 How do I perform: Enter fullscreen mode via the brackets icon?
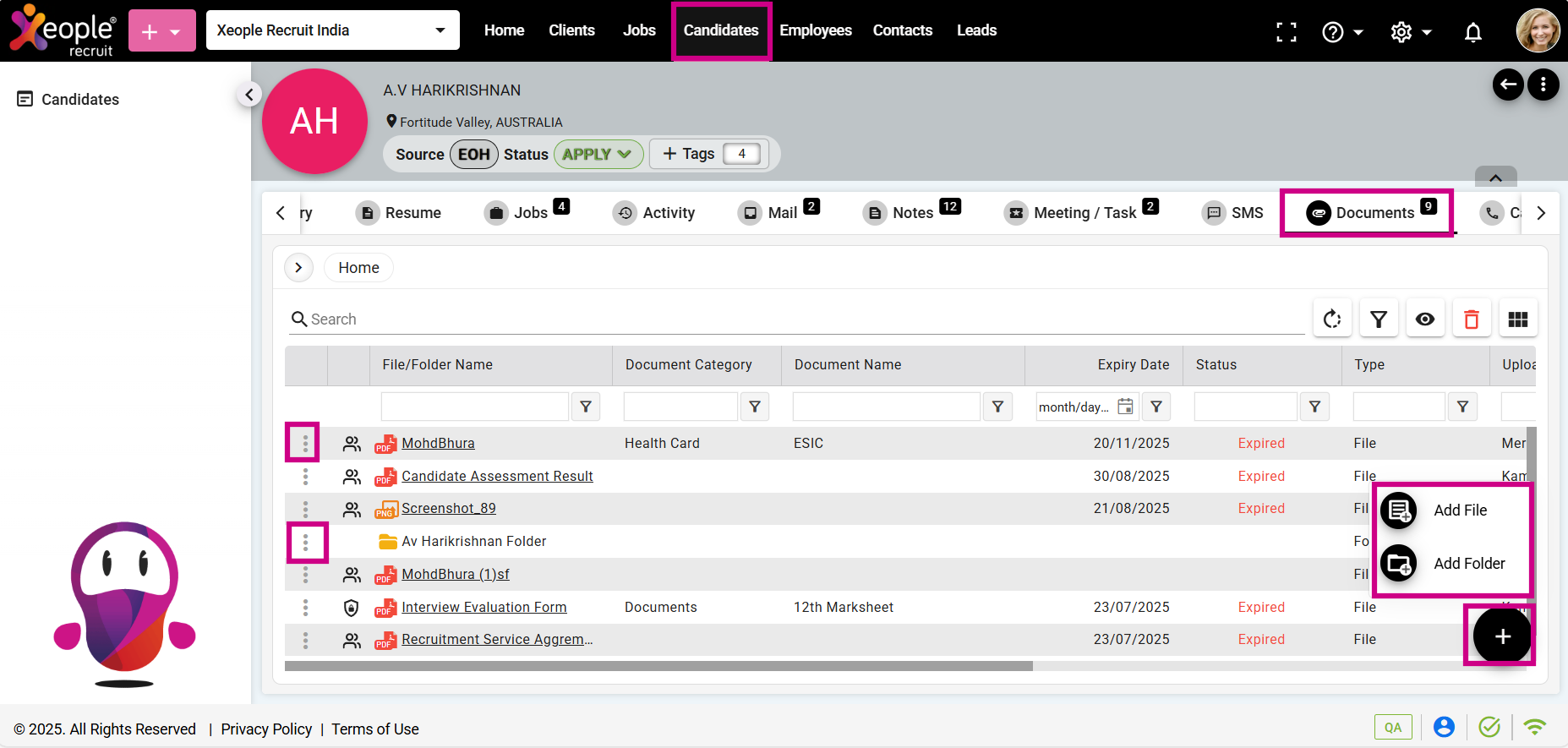[1286, 32]
